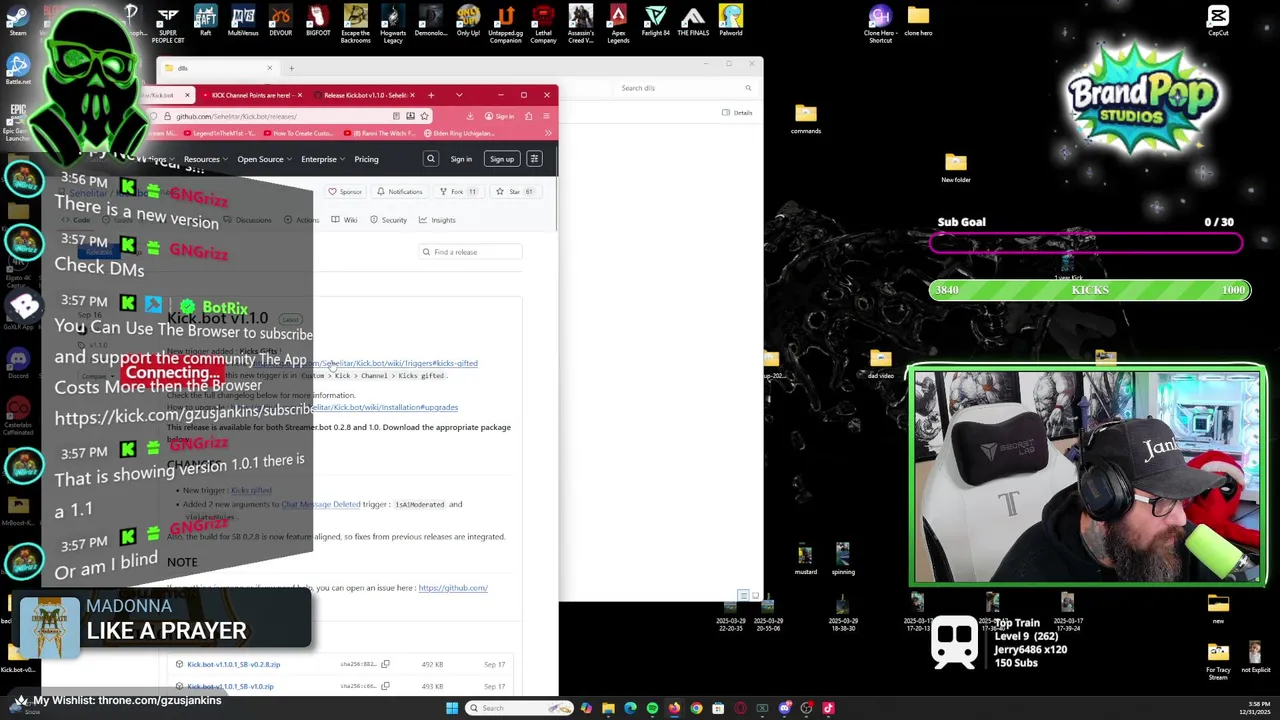Open the CapCut desktop shortcut
The width and height of the screenshot is (1280, 720).
(x=1218, y=20)
